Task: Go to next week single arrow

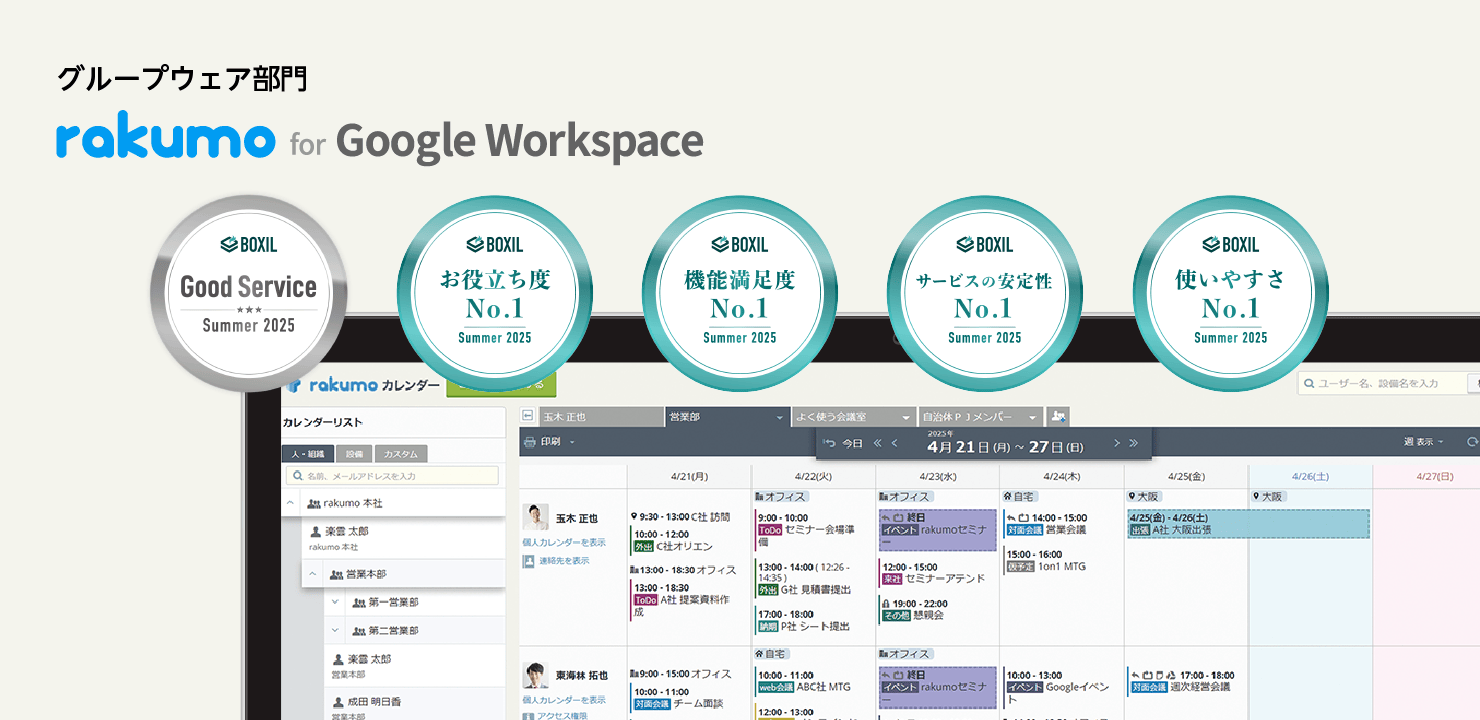Action: click(x=1117, y=443)
